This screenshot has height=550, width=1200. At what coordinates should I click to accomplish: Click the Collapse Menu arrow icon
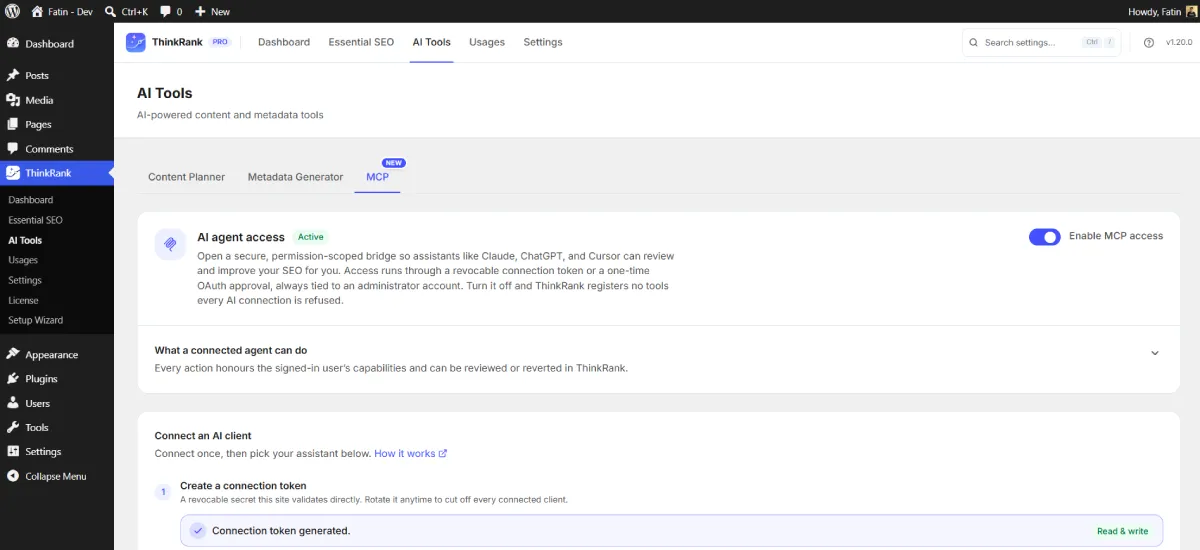(x=13, y=476)
